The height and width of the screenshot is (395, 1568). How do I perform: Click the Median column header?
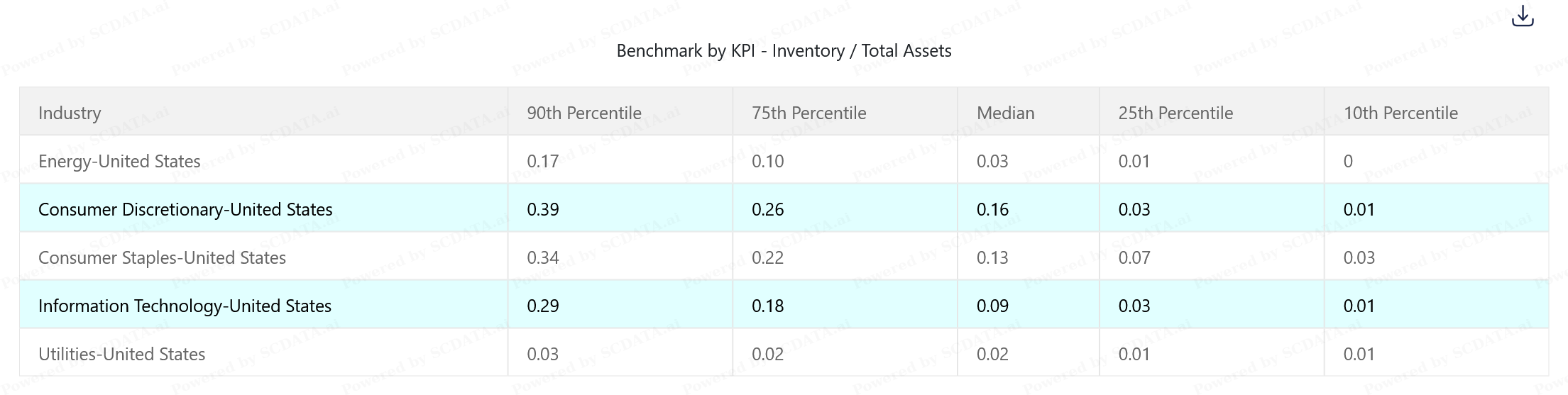click(x=1005, y=113)
